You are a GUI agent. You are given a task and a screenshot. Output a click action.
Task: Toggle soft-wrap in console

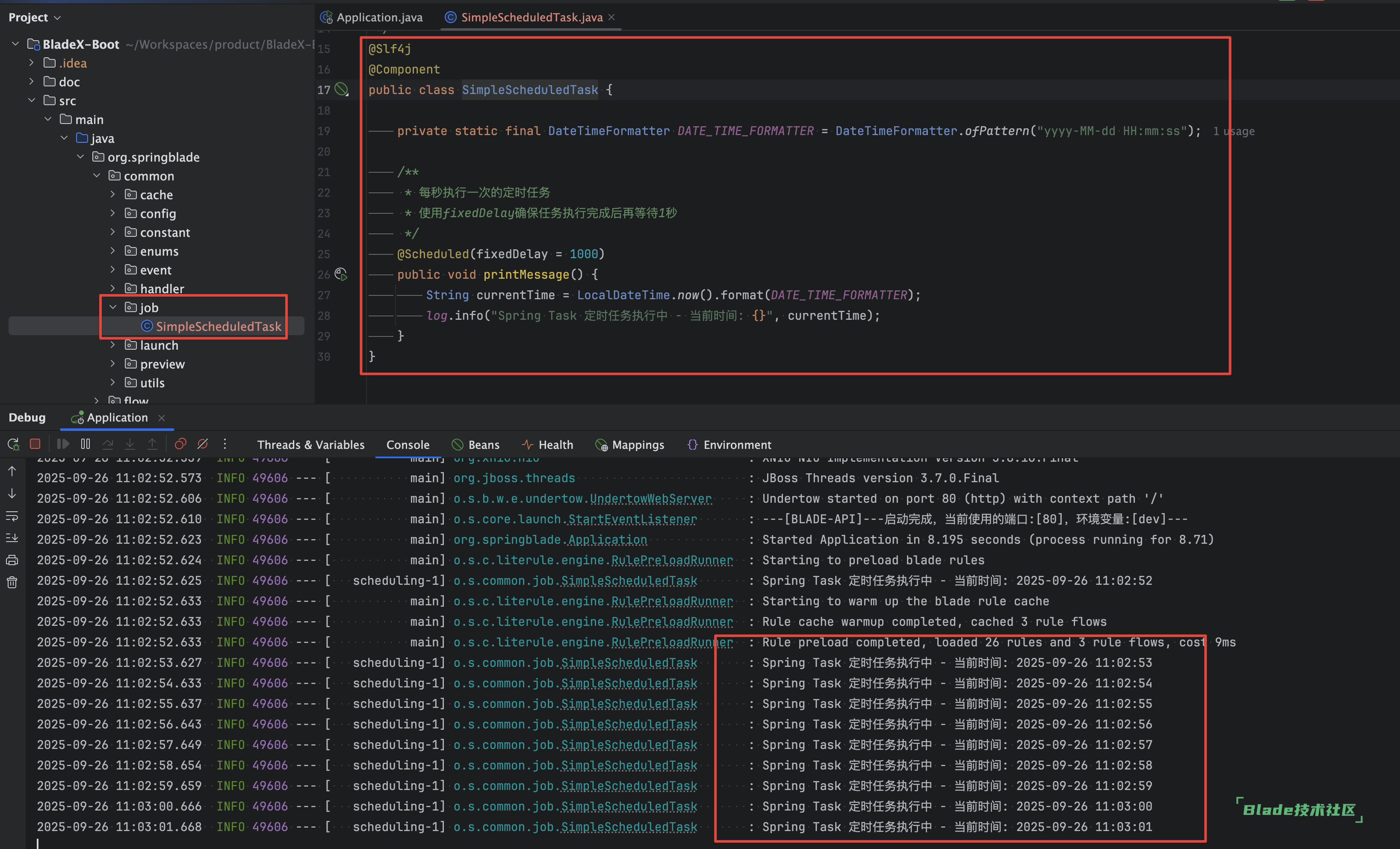[x=12, y=516]
